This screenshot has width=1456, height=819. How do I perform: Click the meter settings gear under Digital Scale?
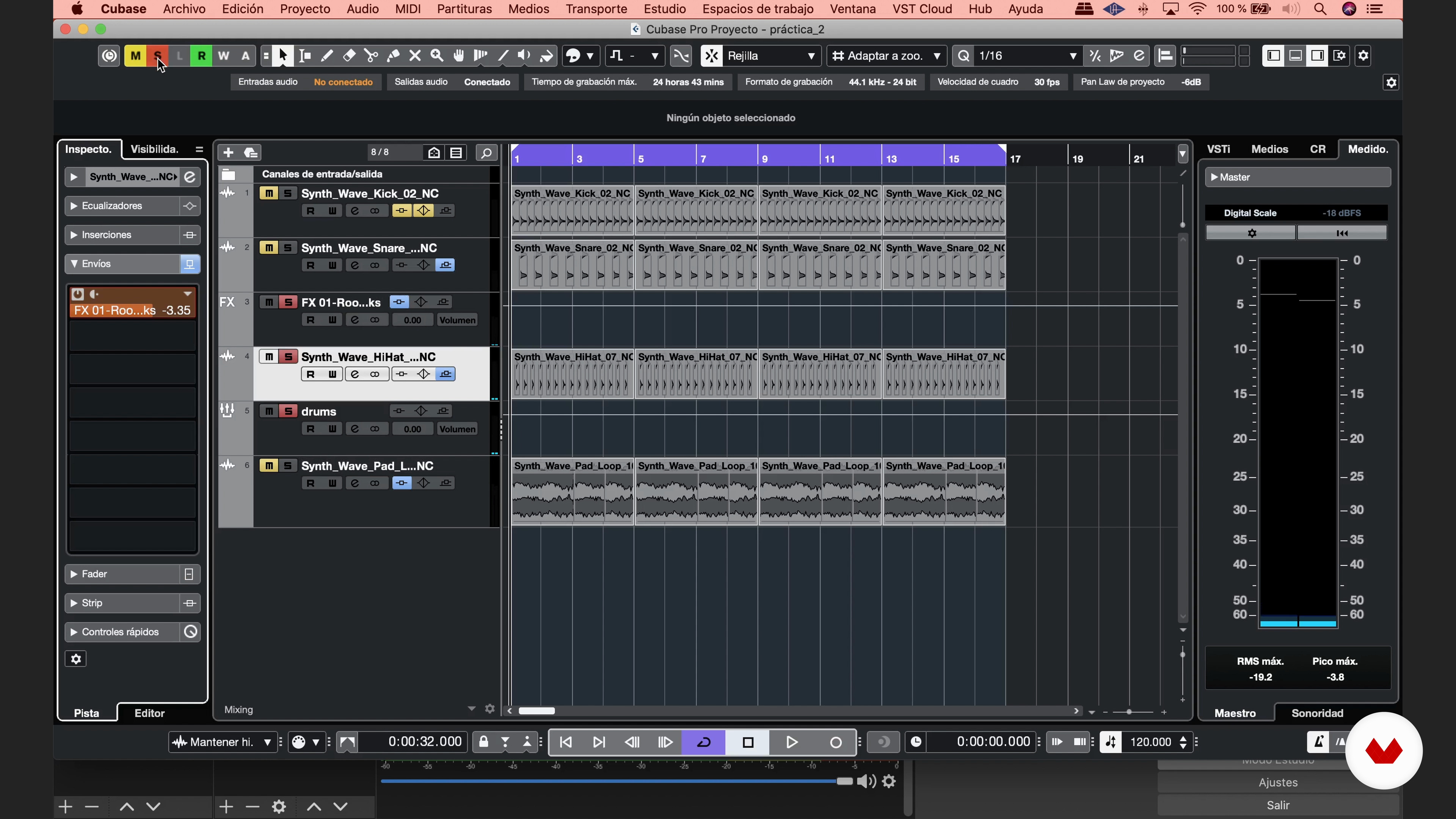pos(1251,233)
